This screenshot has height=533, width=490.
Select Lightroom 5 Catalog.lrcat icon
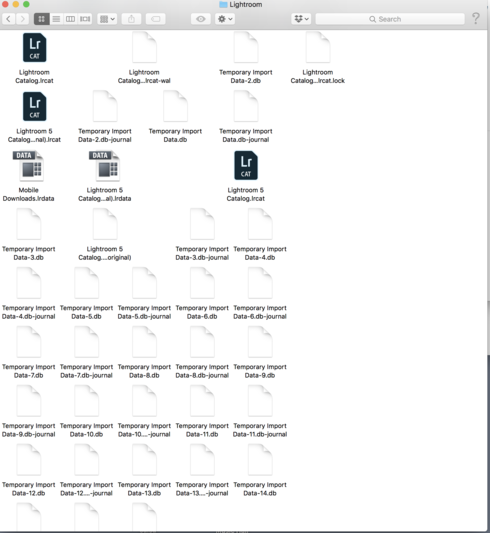point(246,166)
